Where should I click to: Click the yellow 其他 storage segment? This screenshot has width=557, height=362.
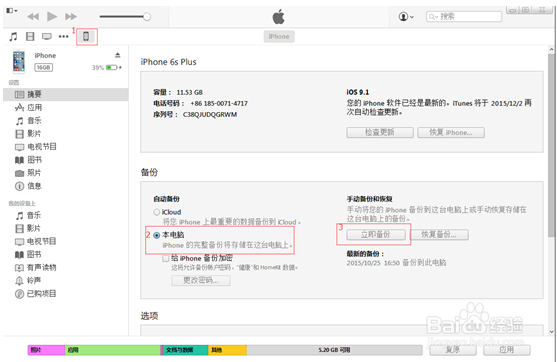pyautogui.click(x=227, y=350)
